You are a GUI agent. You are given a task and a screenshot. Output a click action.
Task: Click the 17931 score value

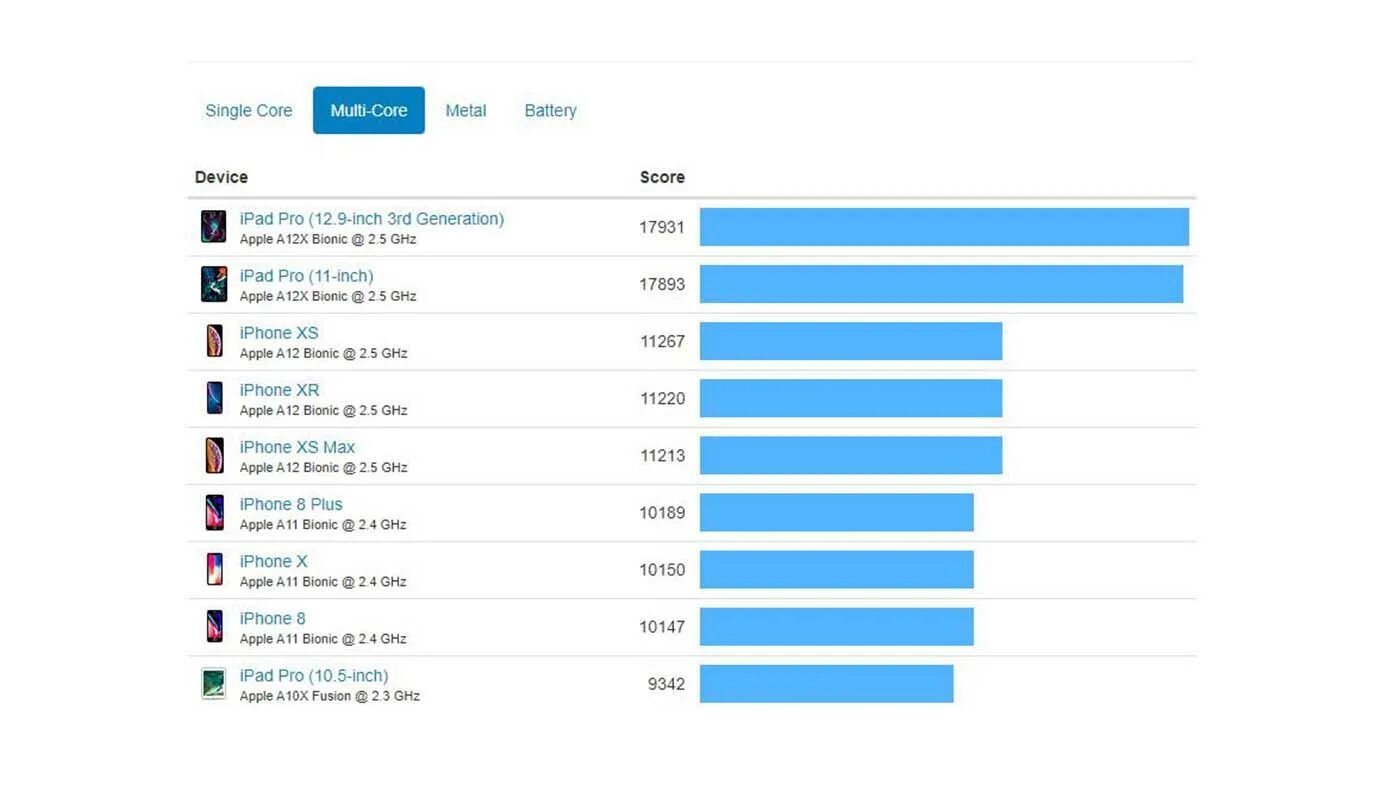(662, 227)
